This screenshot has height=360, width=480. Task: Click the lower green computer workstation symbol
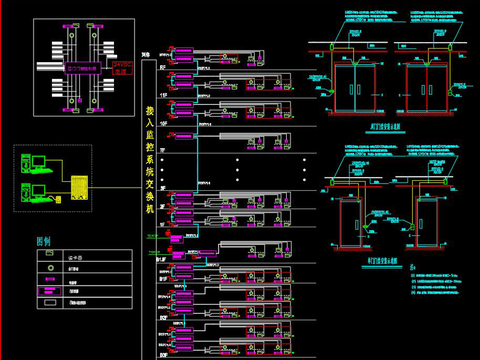pyautogui.click(x=37, y=193)
